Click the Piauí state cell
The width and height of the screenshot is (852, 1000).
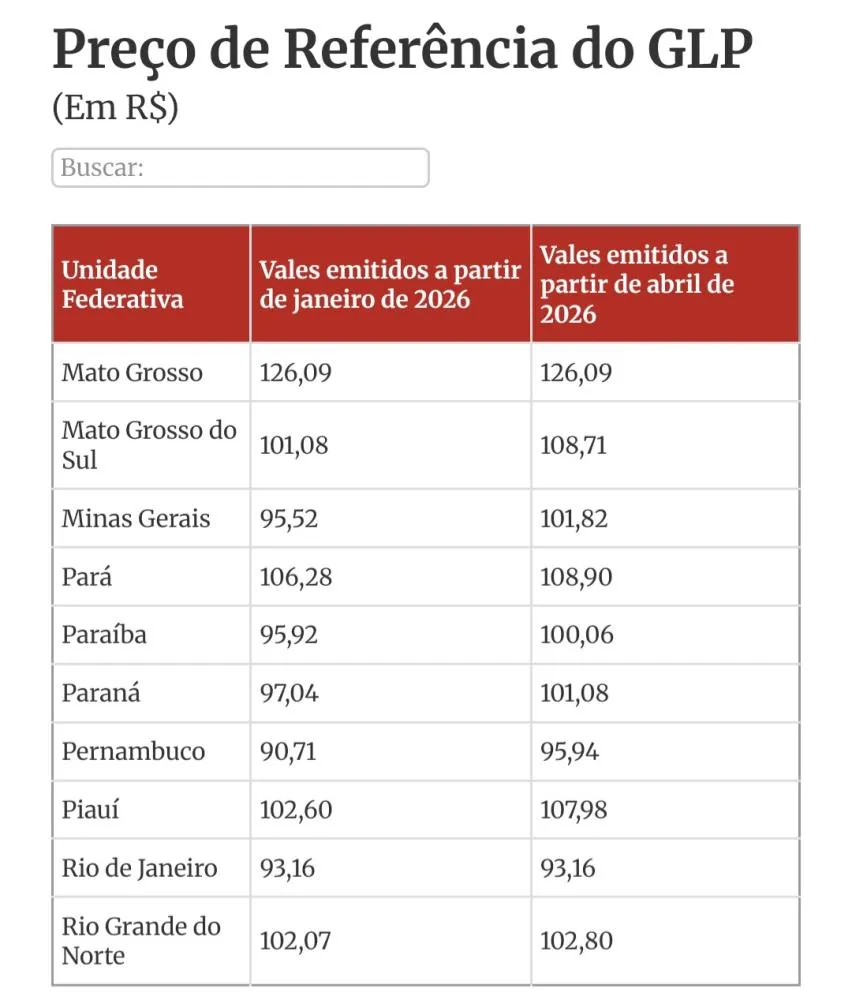click(90, 809)
